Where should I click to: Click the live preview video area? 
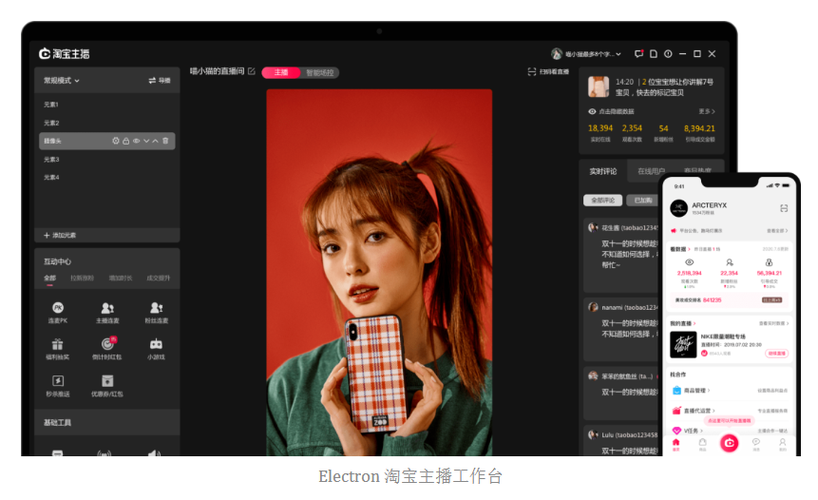379,272
